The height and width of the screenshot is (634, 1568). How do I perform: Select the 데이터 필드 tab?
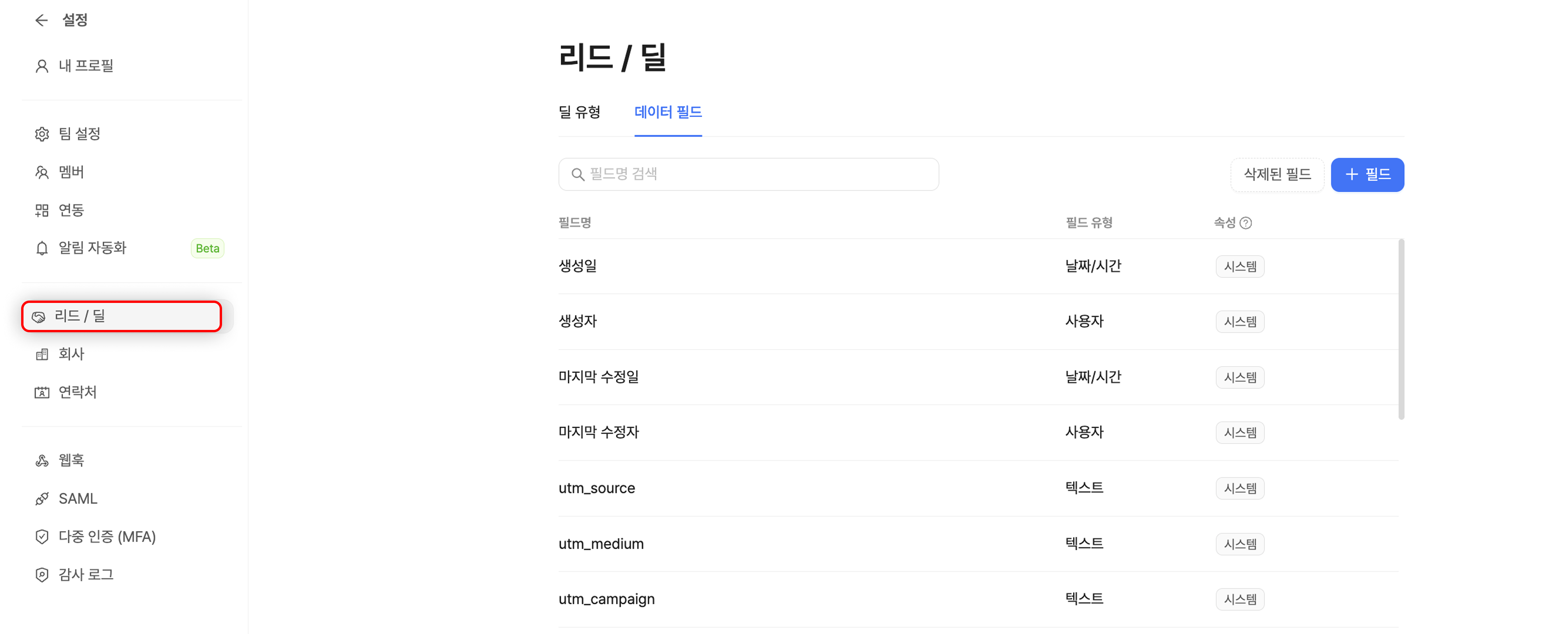(668, 113)
